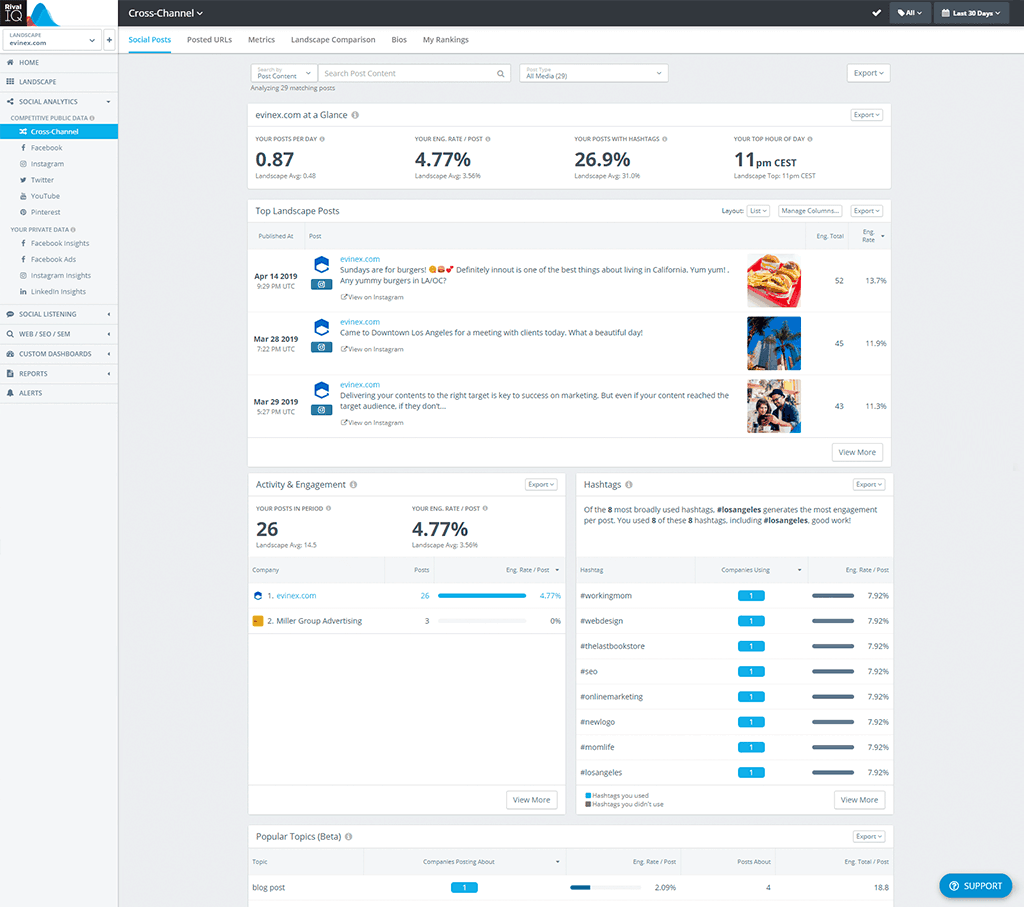Screen dimensions: 1024x907
Task: Show info for Your Top Hour of Day
Action: 810,139
